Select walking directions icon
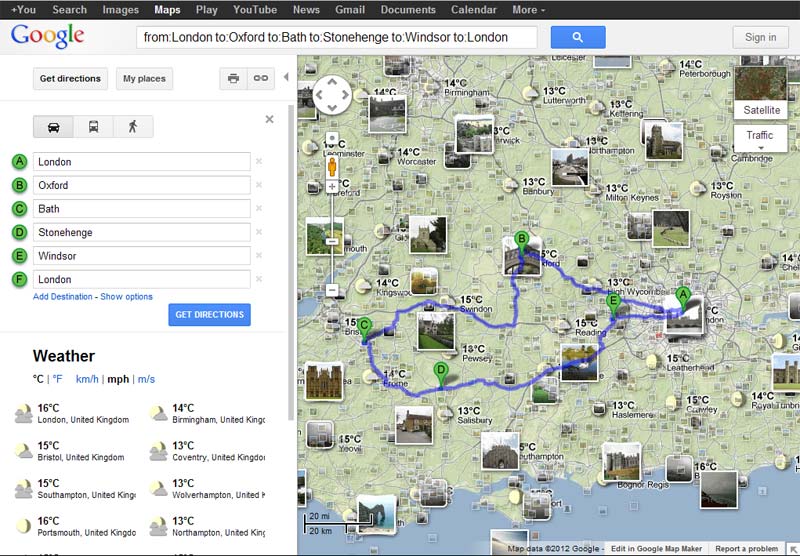 point(132,127)
